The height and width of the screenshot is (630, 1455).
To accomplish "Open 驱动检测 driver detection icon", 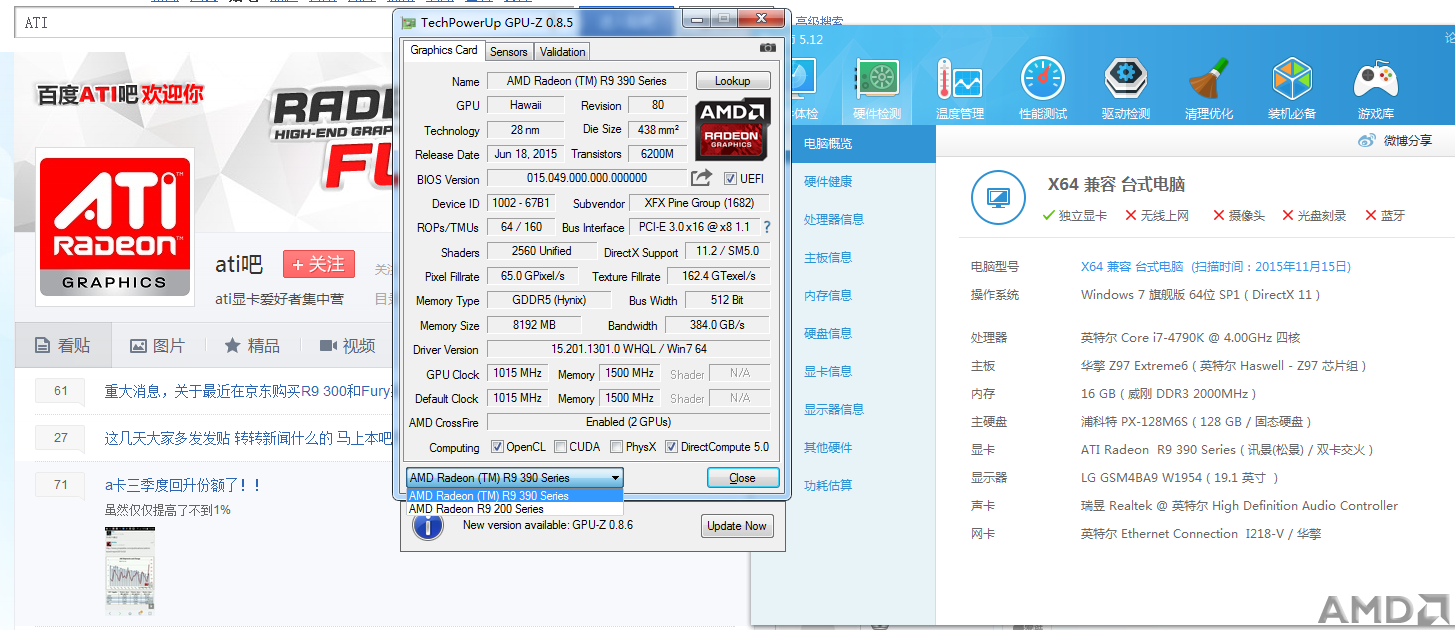I will pyautogui.click(x=1125, y=88).
